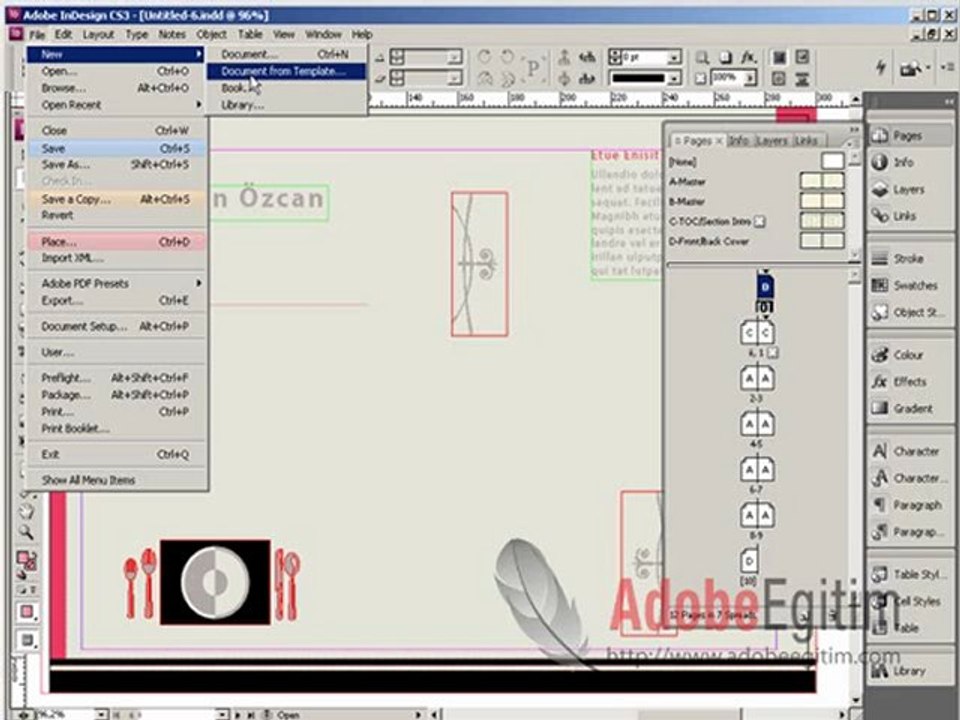Click swap fill and stroke arrow

(x=34, y=555)
